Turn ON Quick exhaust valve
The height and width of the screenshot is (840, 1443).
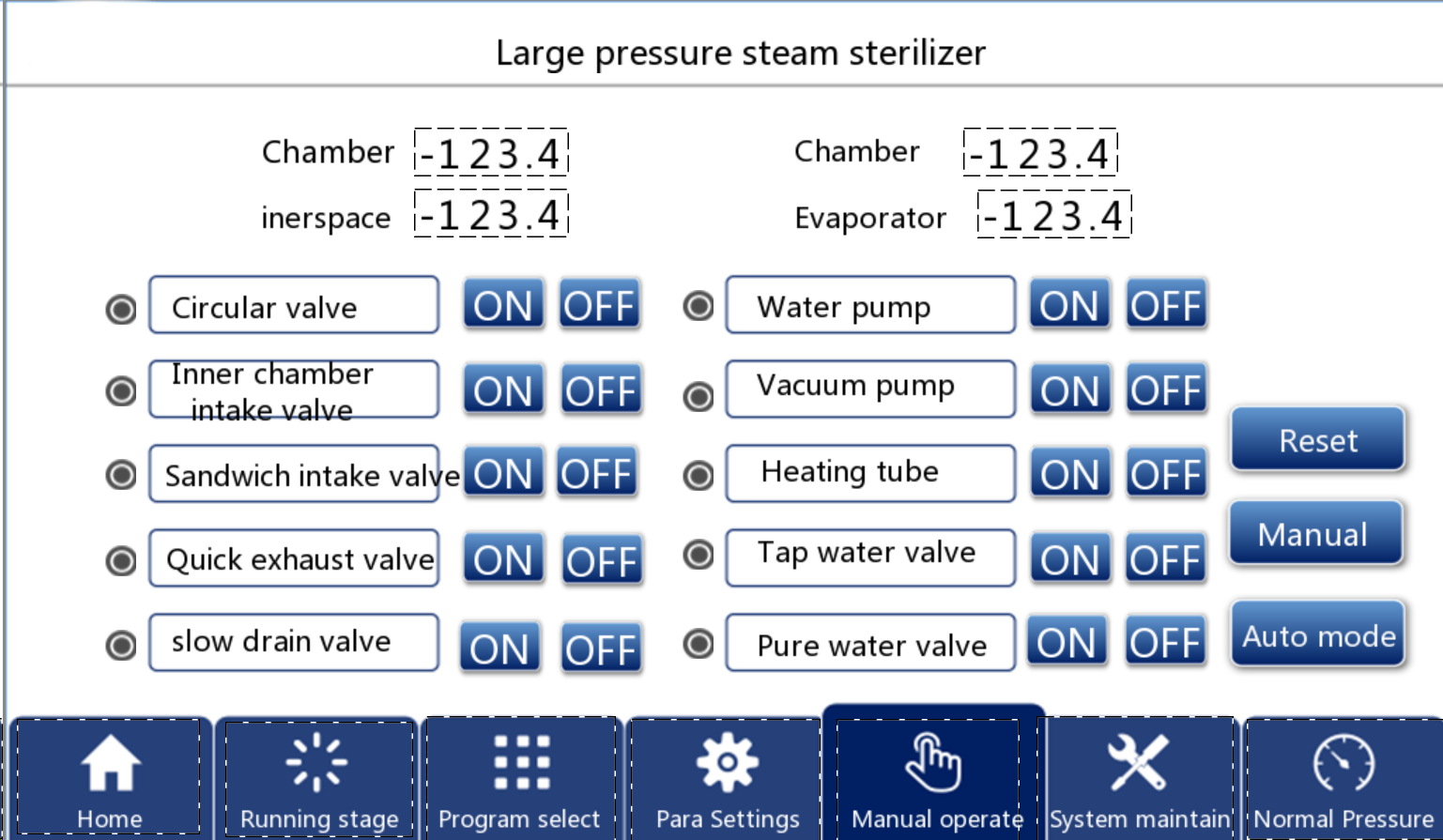(x=504, y=560)
